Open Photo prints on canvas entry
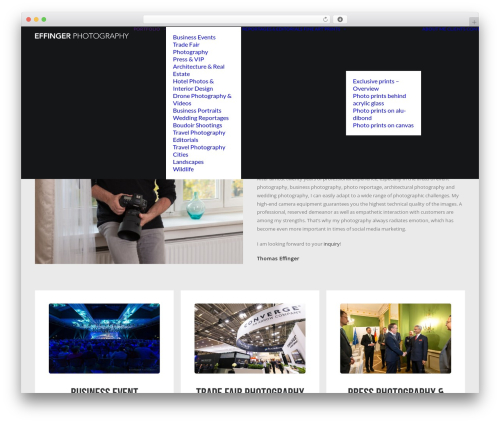 point(383,125)
